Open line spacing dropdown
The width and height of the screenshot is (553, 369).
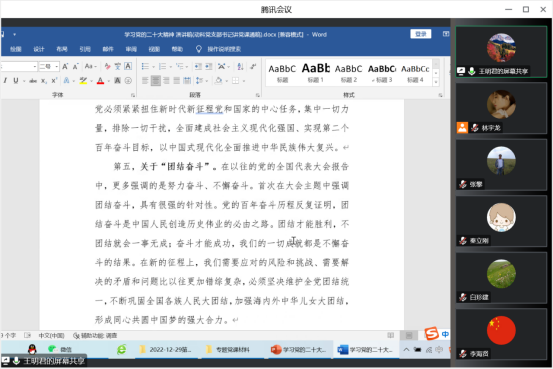pyautogui.click(x=200, y=81)
